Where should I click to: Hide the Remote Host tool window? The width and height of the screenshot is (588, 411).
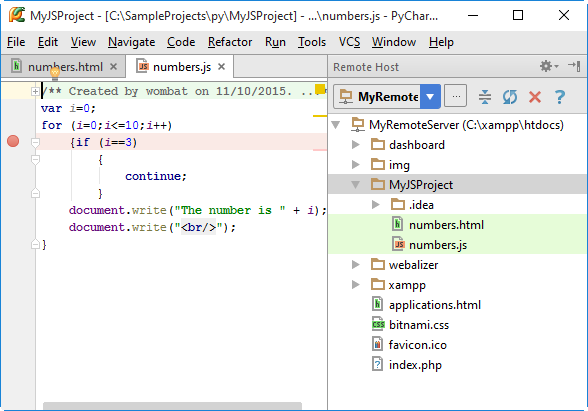click(x=574, y=66)
